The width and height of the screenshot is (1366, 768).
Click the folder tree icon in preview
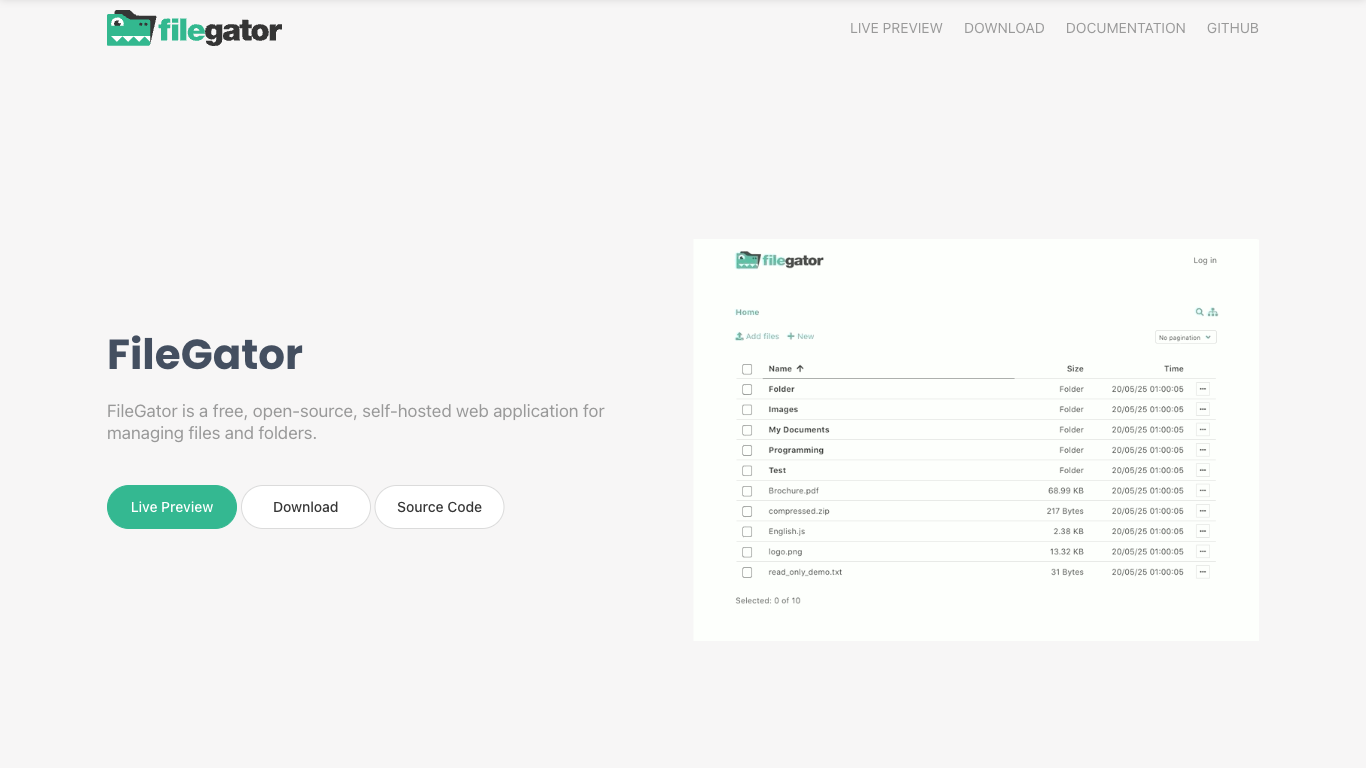pos(1213,312)
